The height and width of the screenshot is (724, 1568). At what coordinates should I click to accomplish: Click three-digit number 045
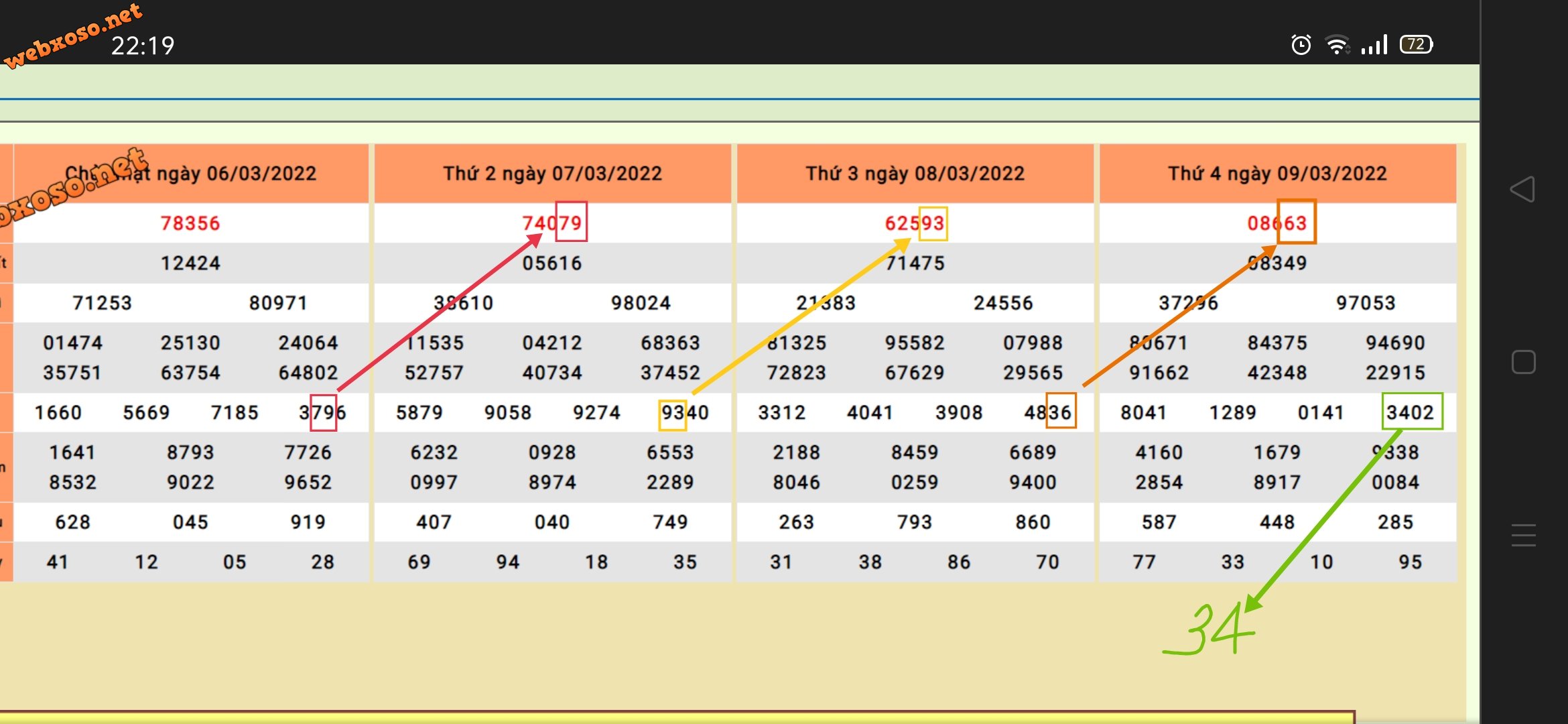(x=190, y=522)
